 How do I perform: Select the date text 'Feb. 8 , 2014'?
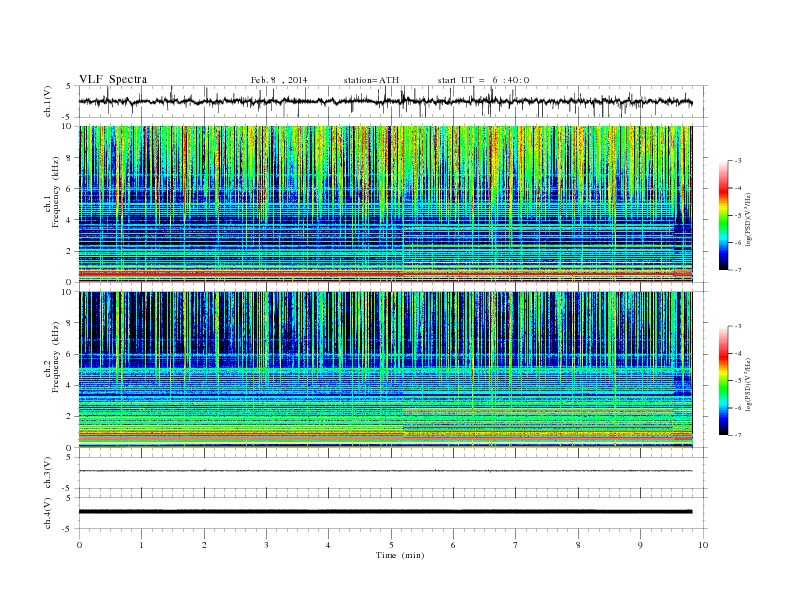(x=279, y=80)
